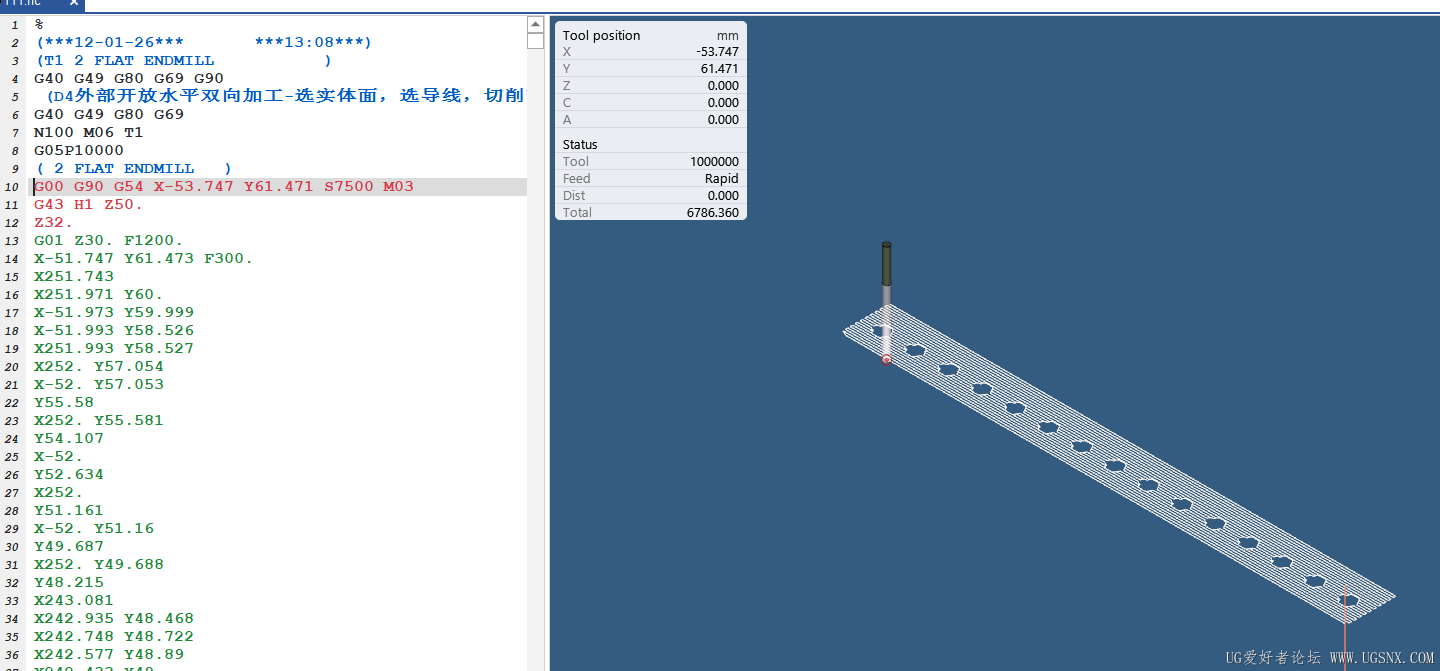Place cursor on line 13 G01 Z30. F1200.
Screen dimensions: 1440x671
point(108,241)
